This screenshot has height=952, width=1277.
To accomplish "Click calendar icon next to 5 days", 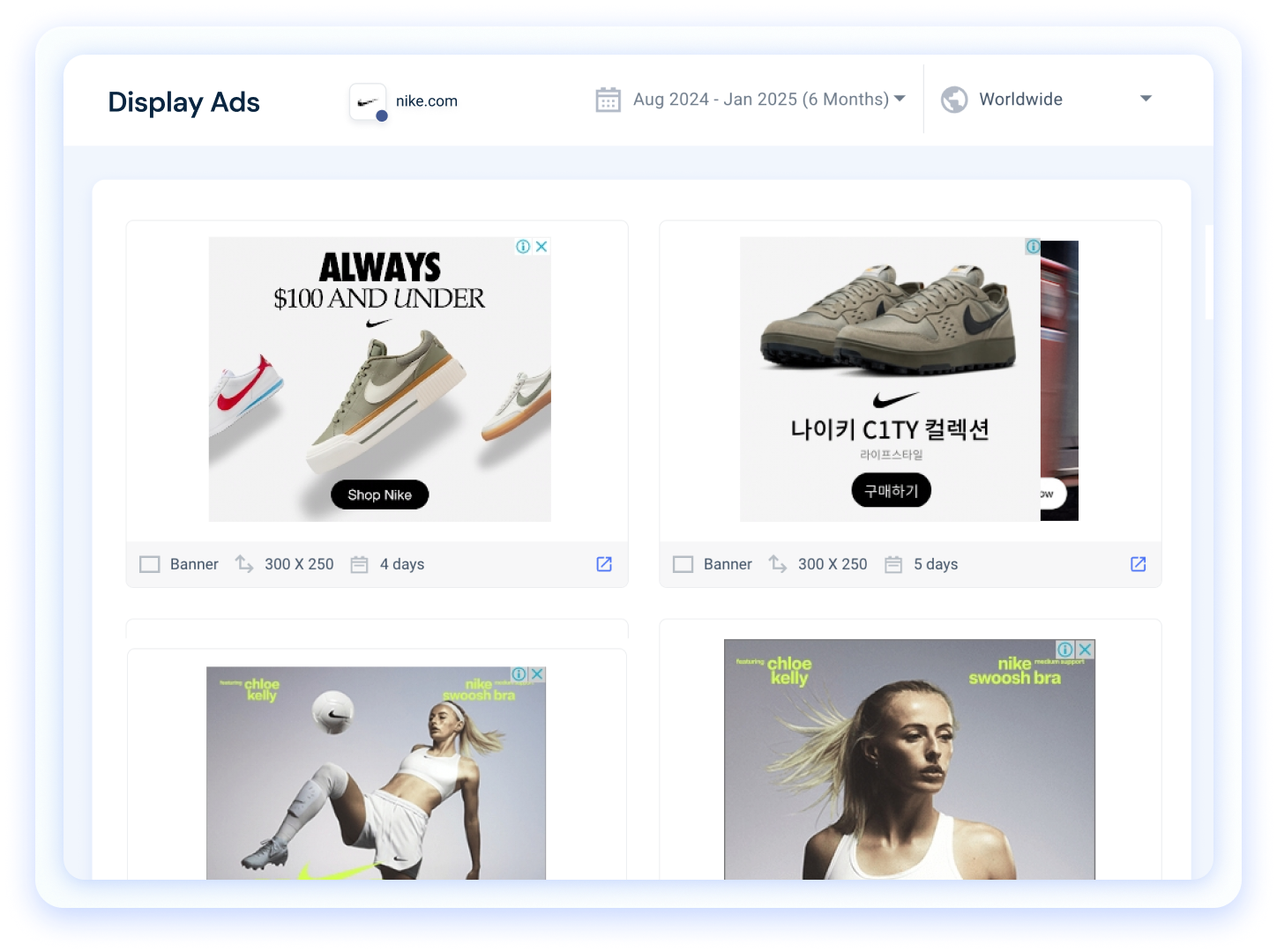I will (x=893, y=564).
